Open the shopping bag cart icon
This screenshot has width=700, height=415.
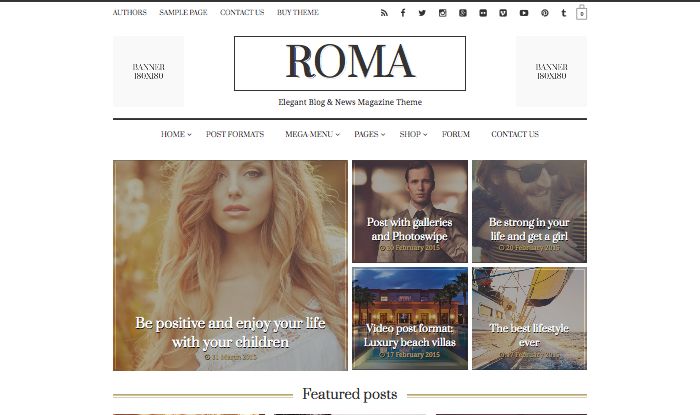coord(581,12)
